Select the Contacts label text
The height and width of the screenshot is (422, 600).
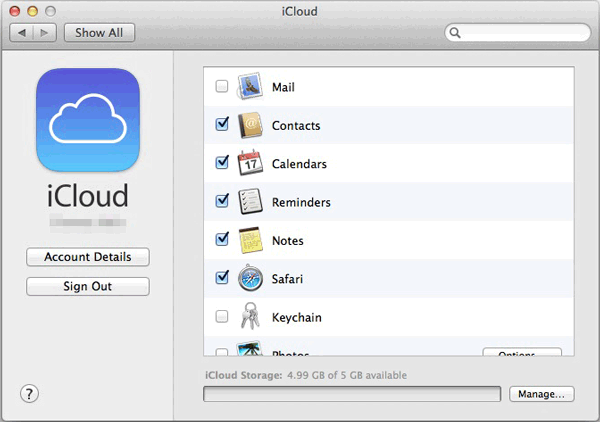click(x=296, y=125)
